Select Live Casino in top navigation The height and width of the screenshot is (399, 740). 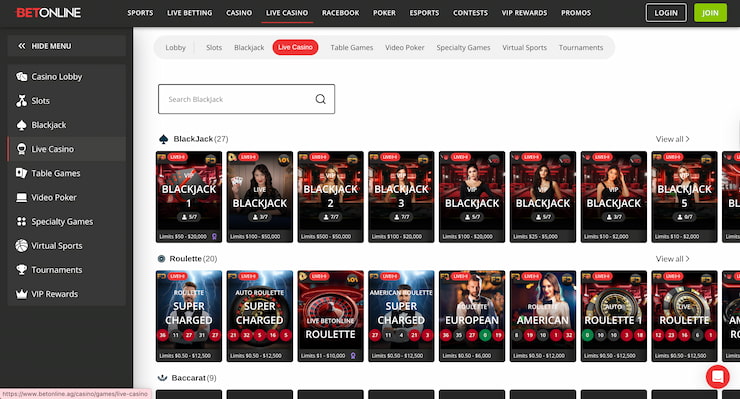(287, 13)
